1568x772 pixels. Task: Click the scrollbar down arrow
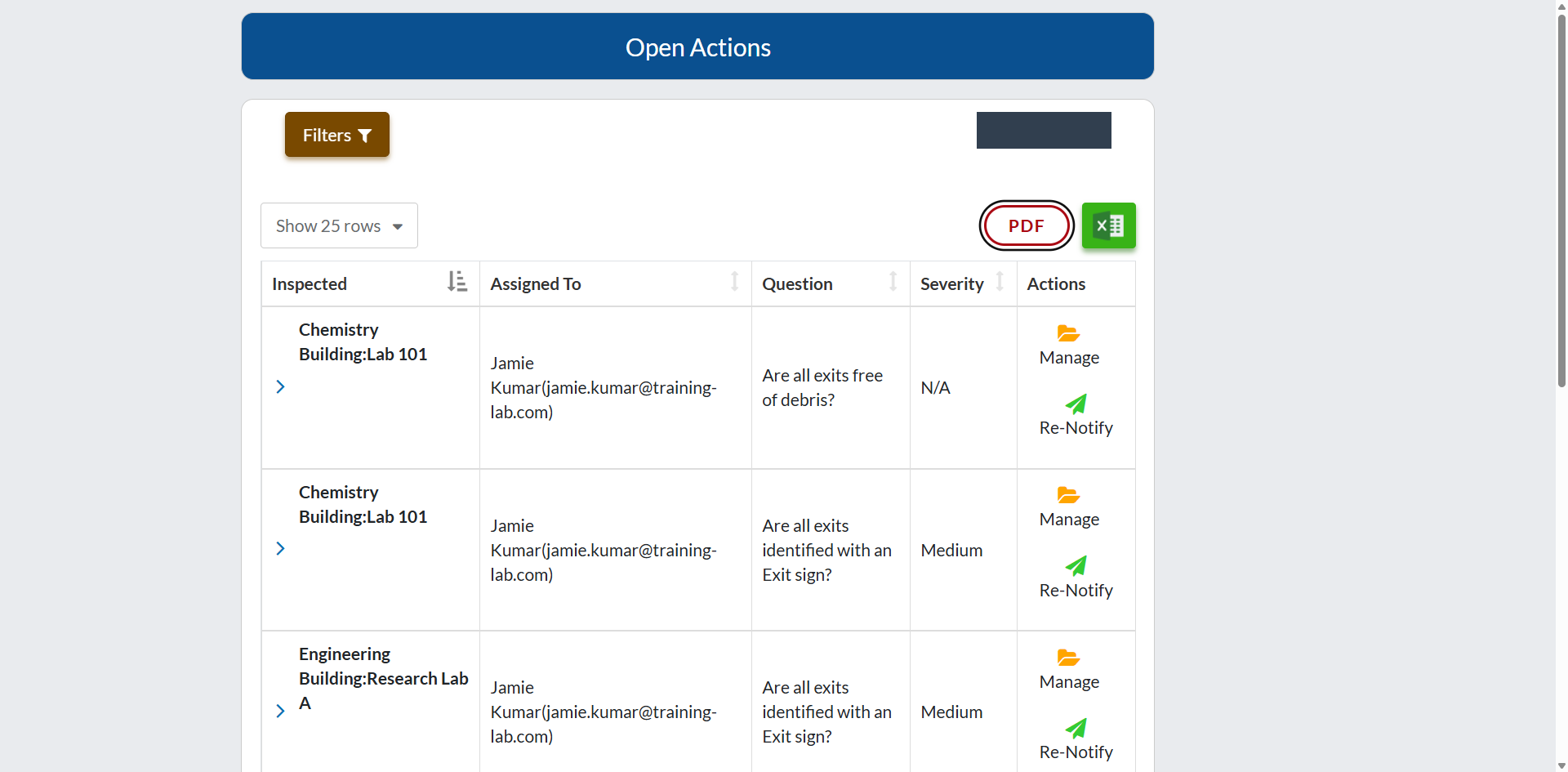(1561, 765)
